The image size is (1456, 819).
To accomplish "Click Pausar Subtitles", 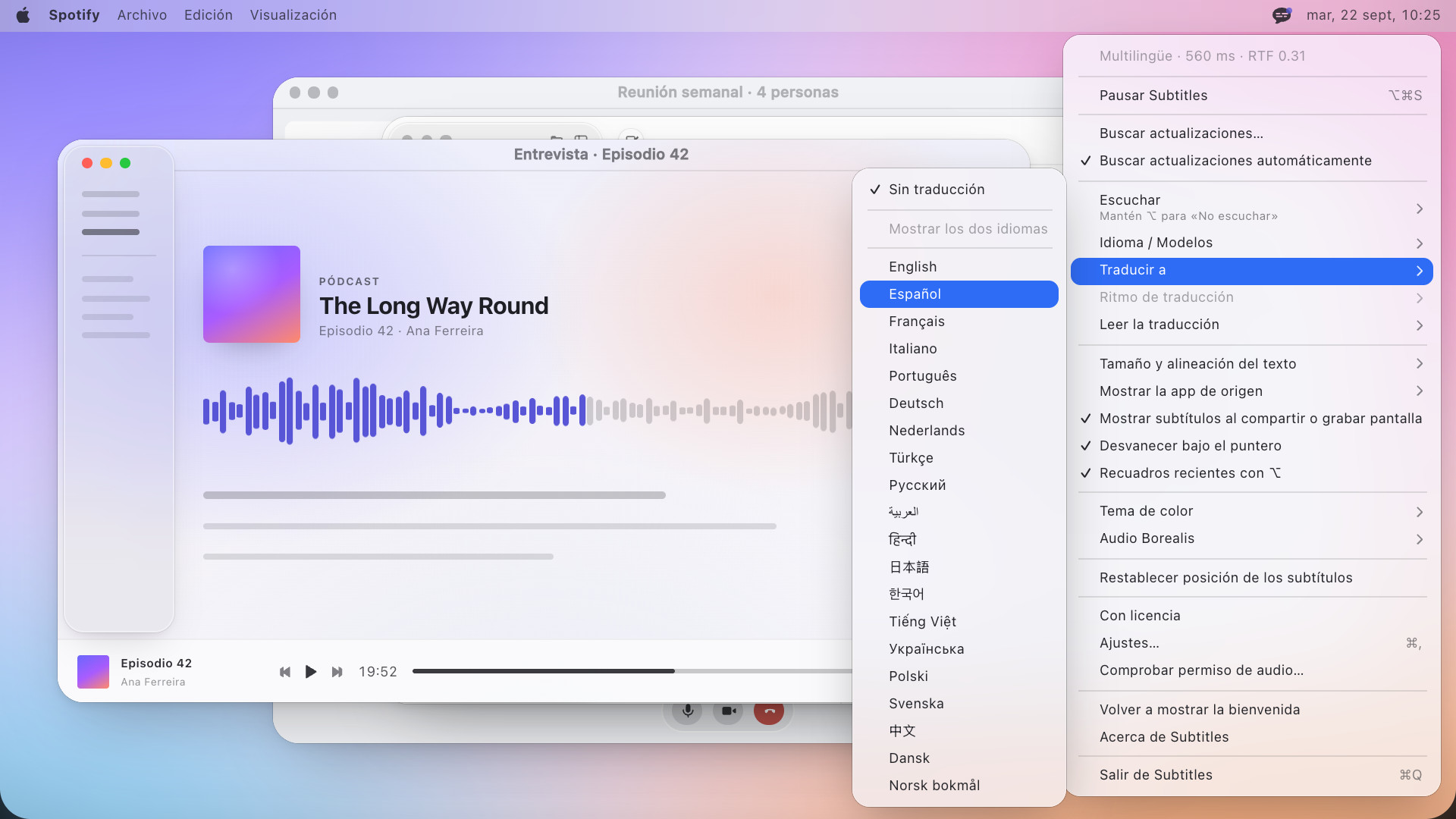I will tap(1252, 96).
